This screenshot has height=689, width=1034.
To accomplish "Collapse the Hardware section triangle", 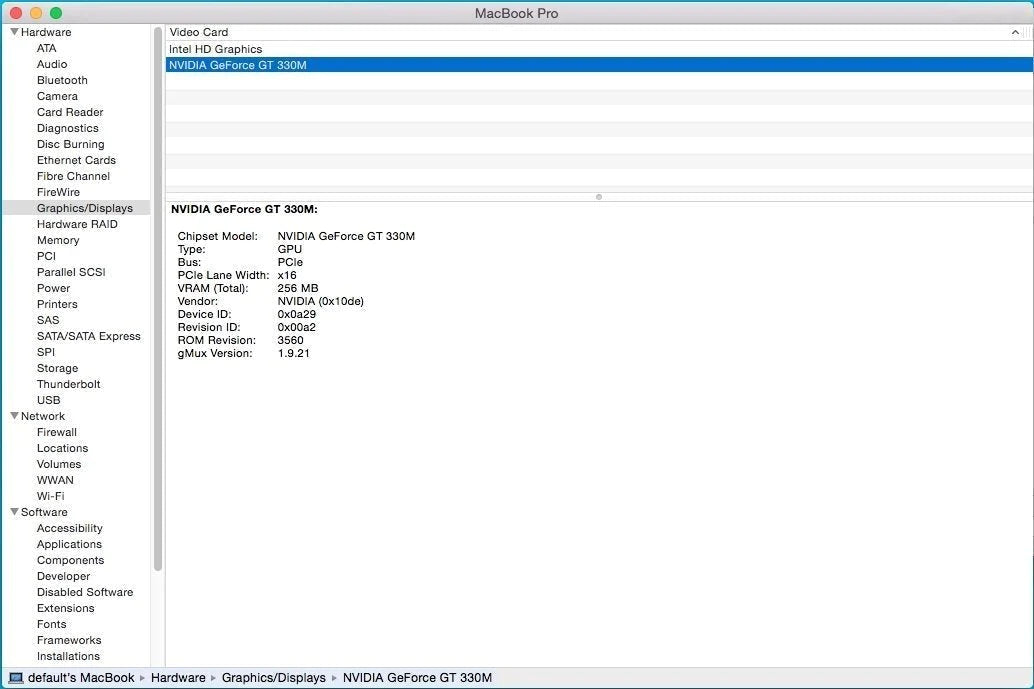I will pyautogui.click(x=14, y=32).
